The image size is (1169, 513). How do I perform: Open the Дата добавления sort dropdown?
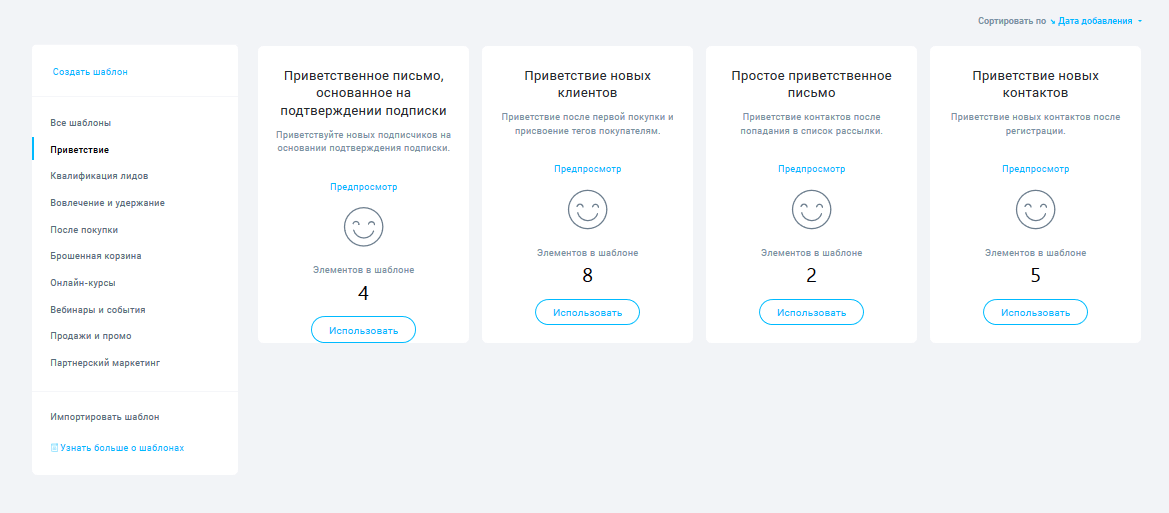[1095, 21]
